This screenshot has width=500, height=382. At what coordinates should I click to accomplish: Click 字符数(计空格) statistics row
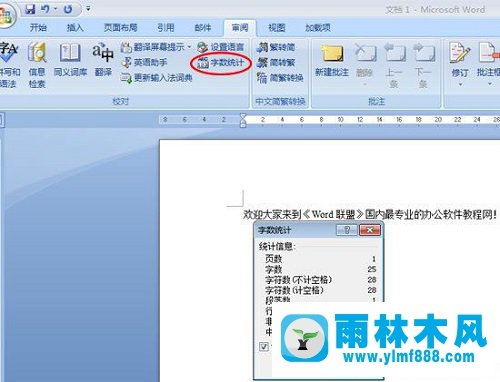point(321,290)
